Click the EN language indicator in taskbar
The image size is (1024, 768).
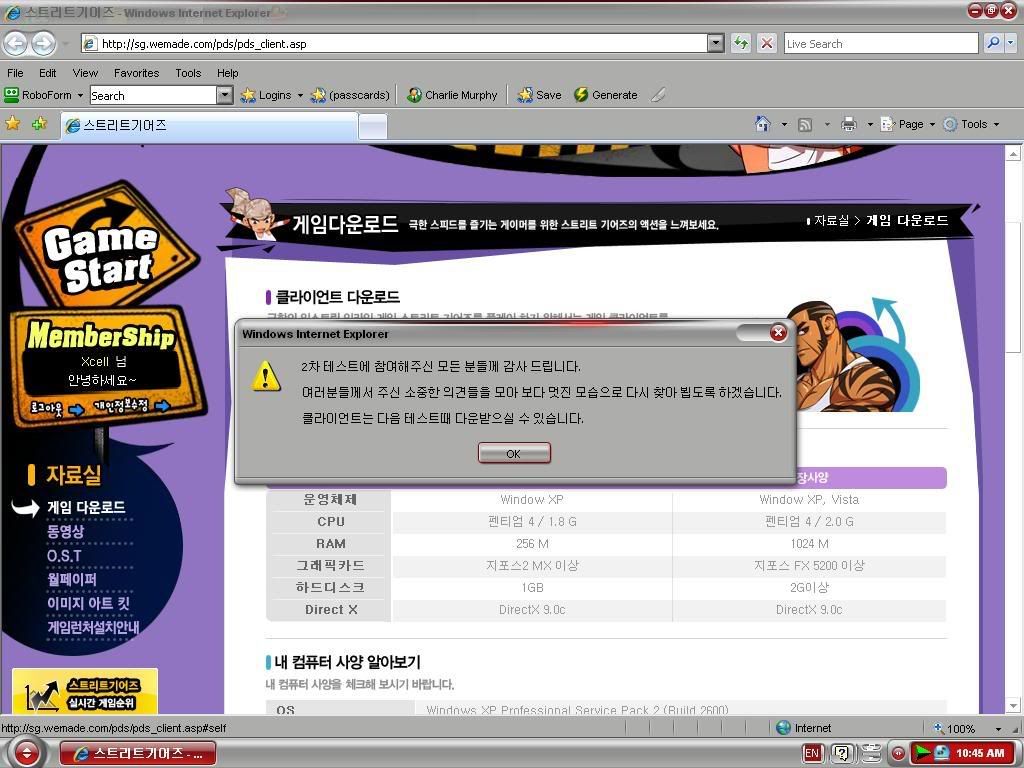811,753
